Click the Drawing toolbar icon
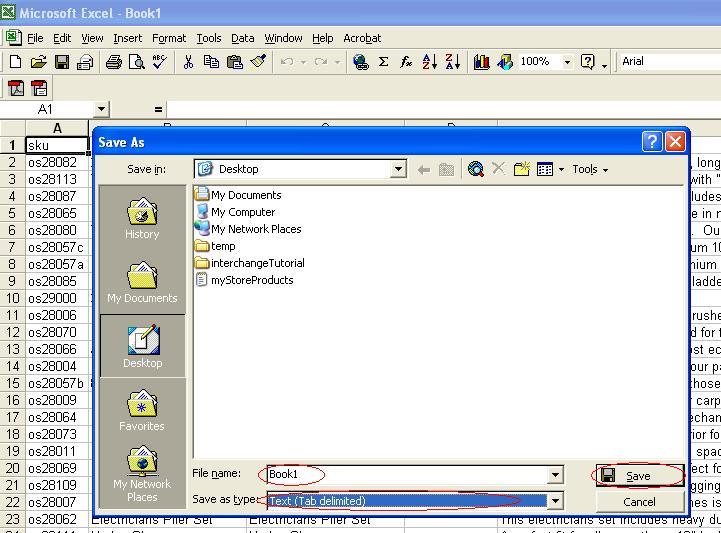The width and height of the screenshot is (721, 533). [x=504, y=62]
